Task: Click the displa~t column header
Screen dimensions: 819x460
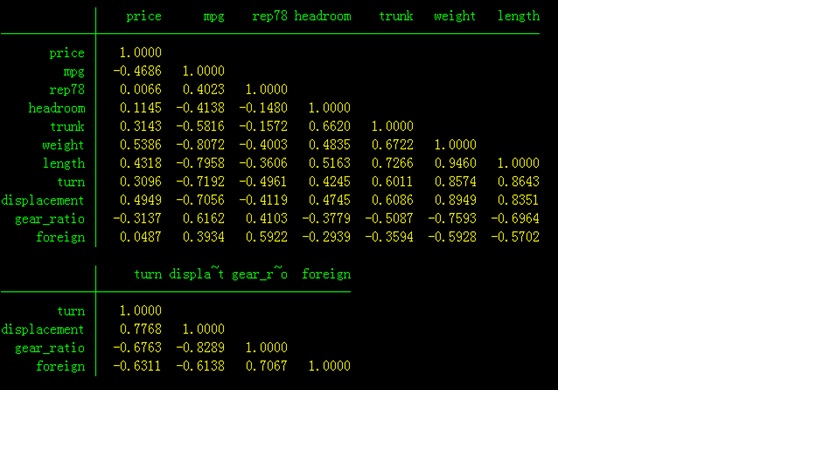Action: [197, 274]
